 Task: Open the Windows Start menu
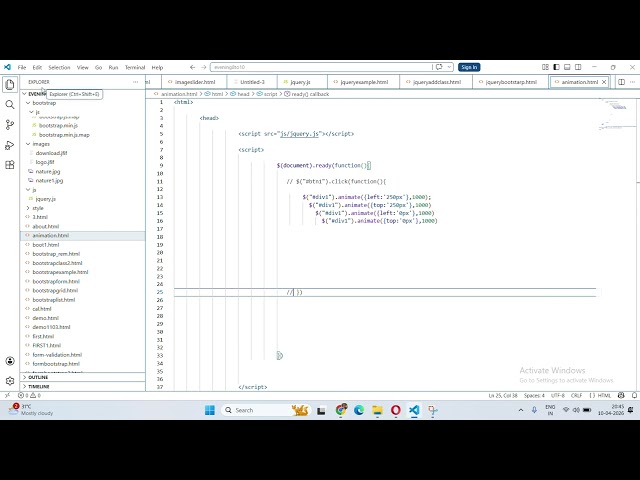click(x=210, y=410)
